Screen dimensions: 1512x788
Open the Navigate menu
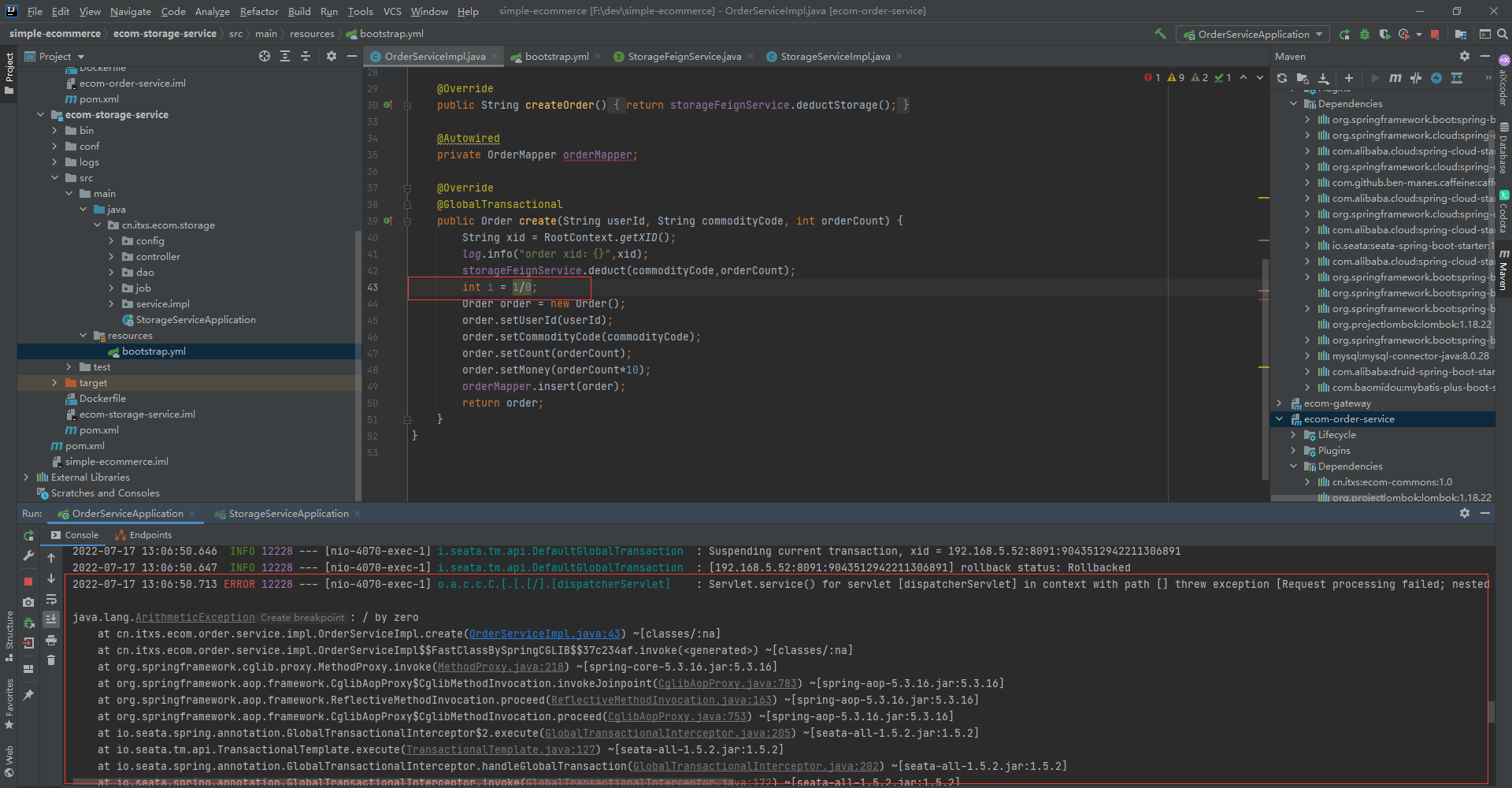130,11
